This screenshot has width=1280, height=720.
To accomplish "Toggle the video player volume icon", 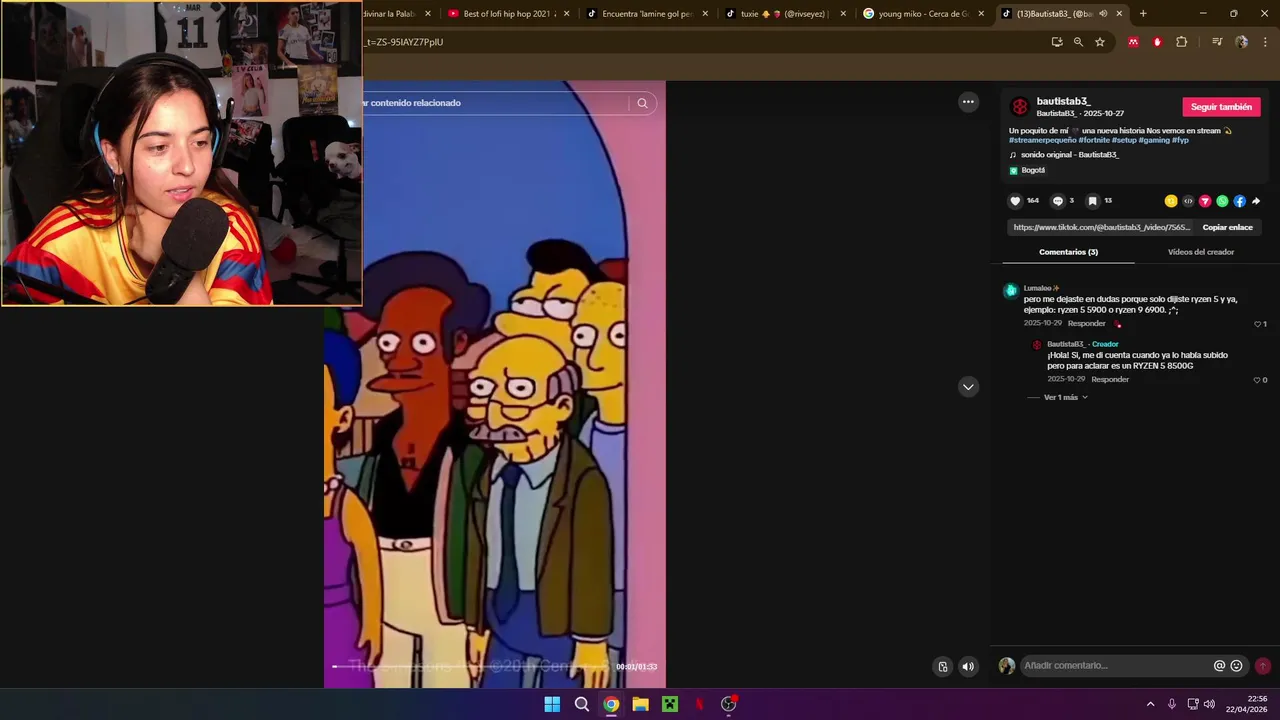I will tap(968, 666).
